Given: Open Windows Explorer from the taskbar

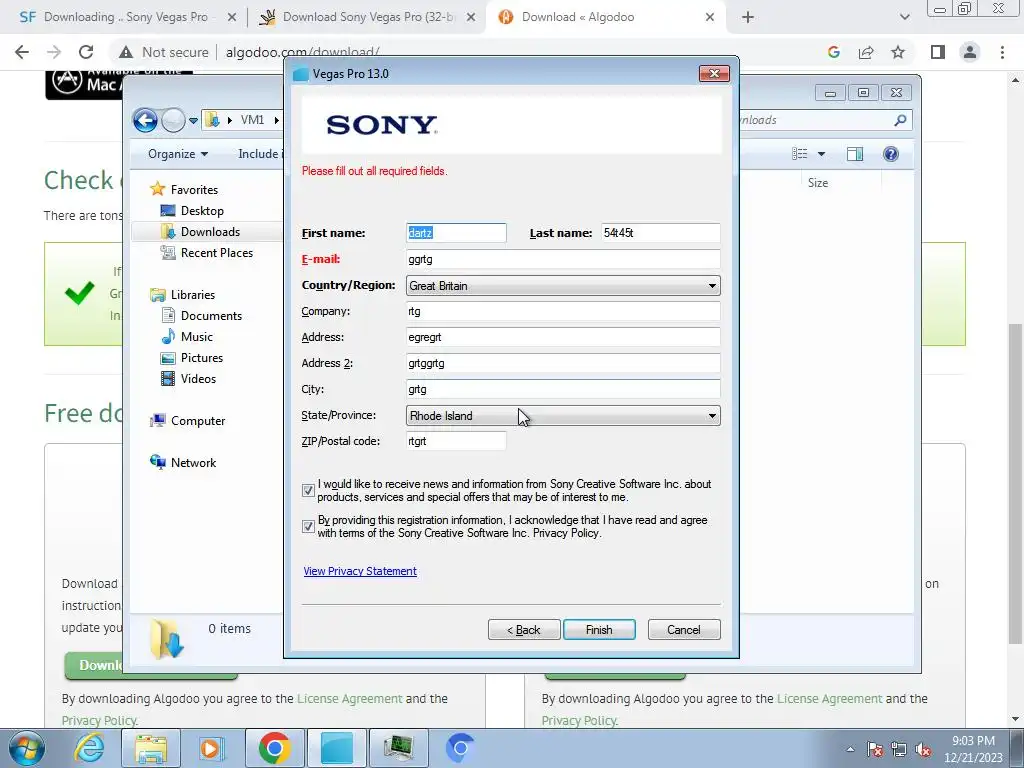Looking at the screenshot, I should point(151,748).
